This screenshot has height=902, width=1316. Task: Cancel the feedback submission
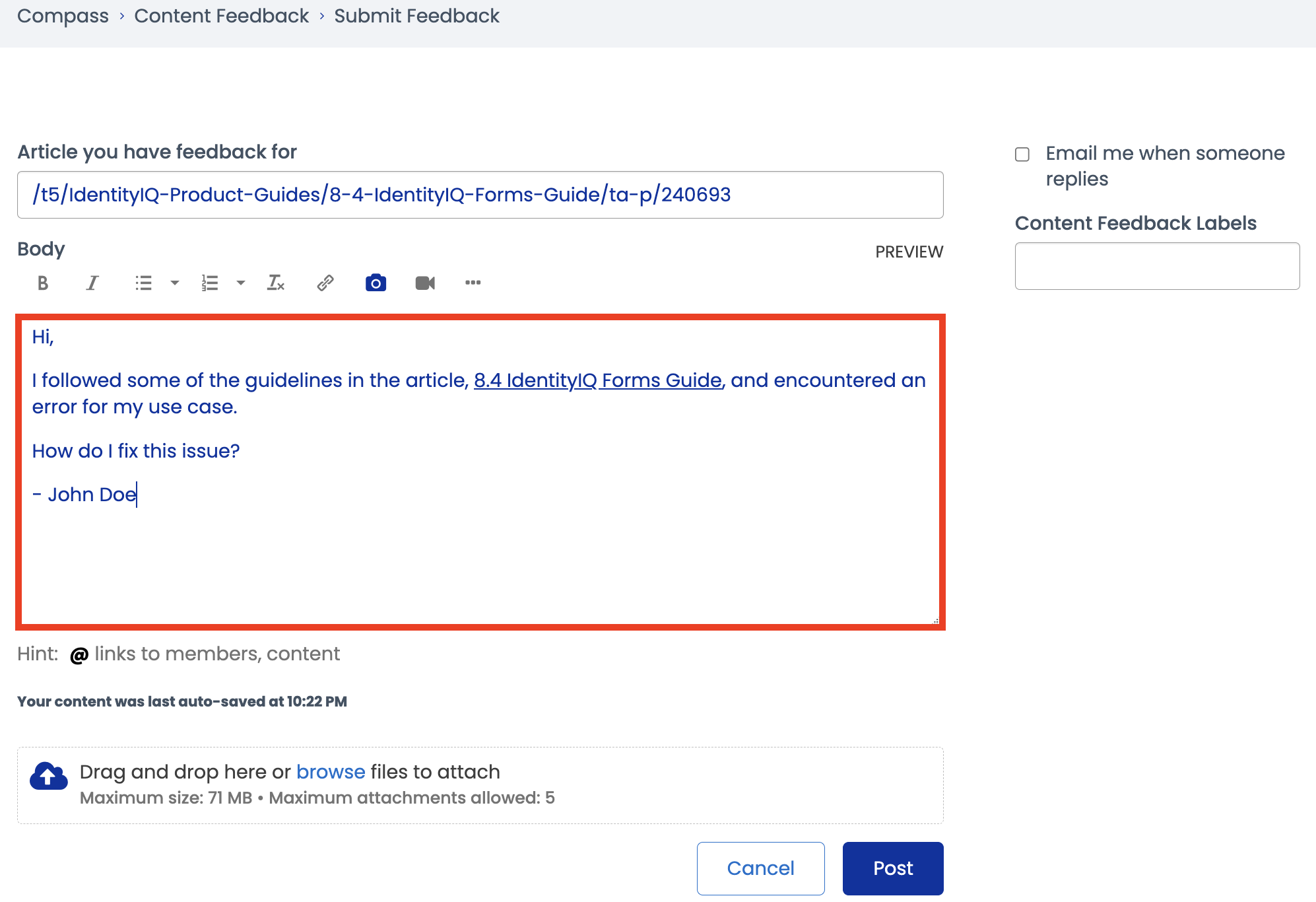click(x=760, y=868)
